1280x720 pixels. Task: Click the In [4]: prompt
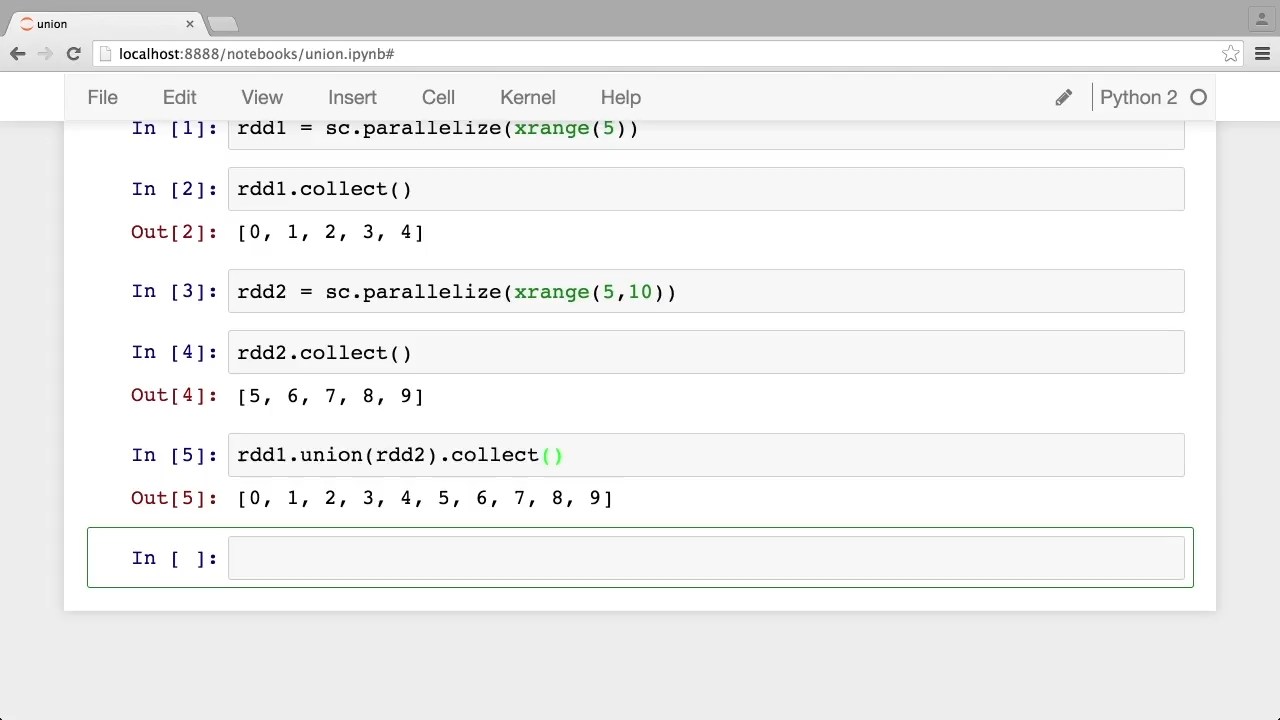tap(174, 352)
